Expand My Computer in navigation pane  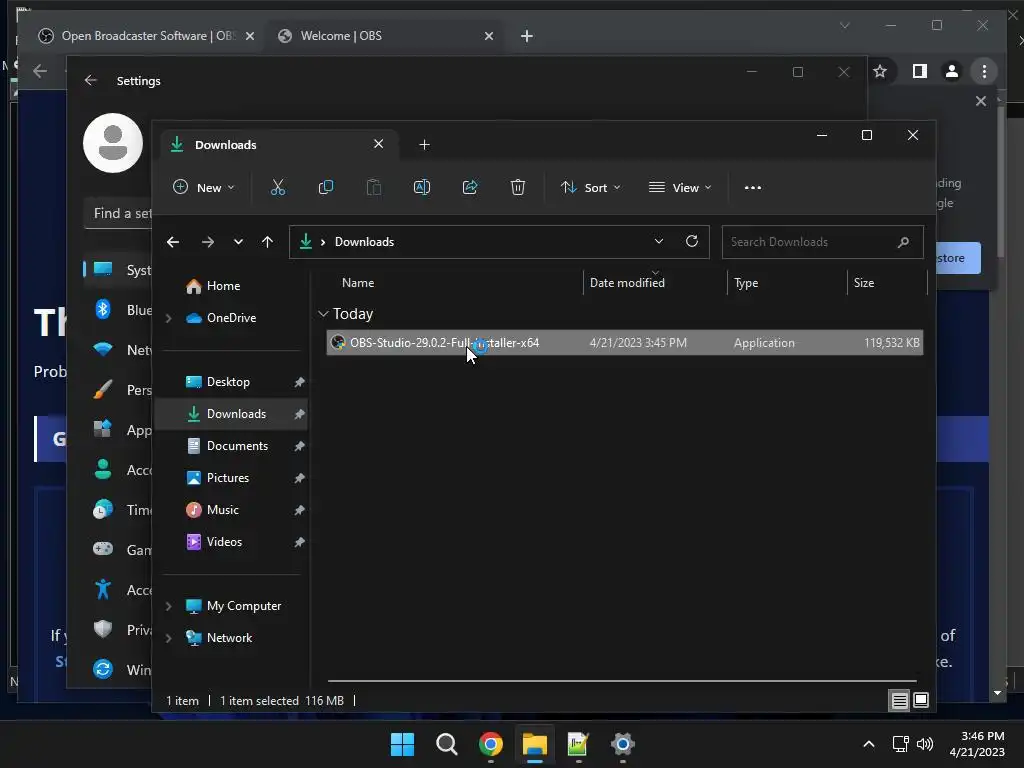(168, 606)
